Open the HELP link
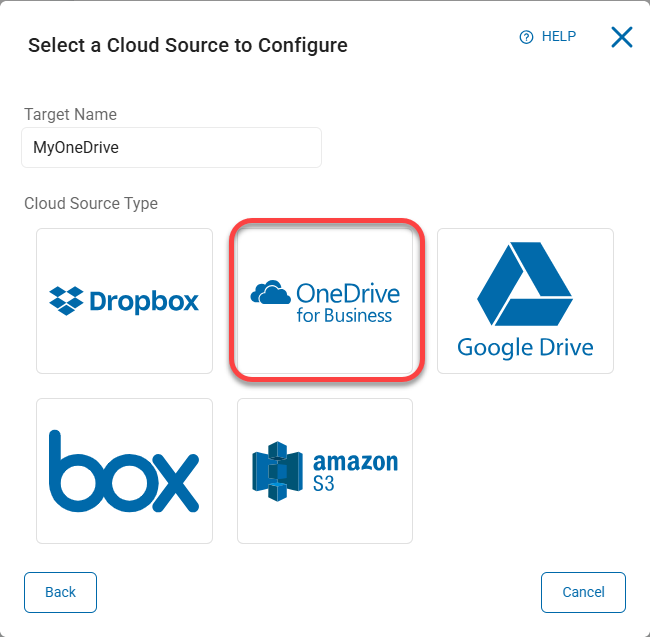This screenshot has height=637, width=650. 548,37
